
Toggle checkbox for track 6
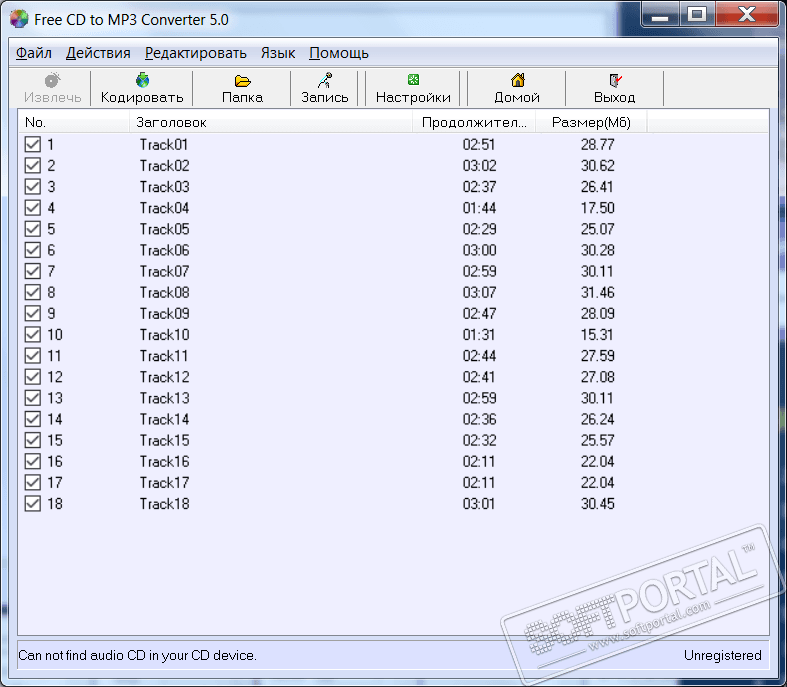(x=33, y=249)
